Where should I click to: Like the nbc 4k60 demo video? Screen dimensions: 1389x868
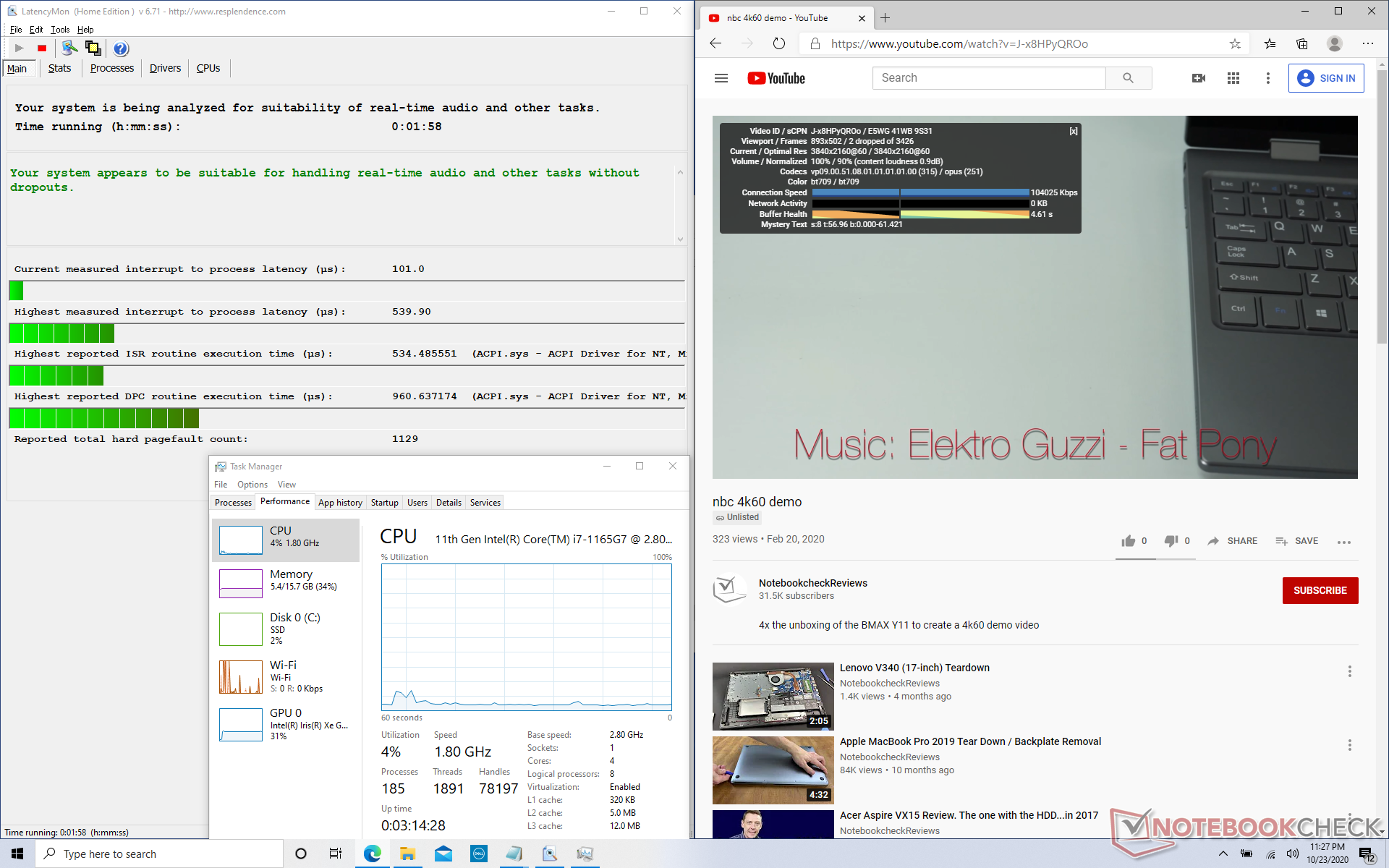[x=1134, y=541]
